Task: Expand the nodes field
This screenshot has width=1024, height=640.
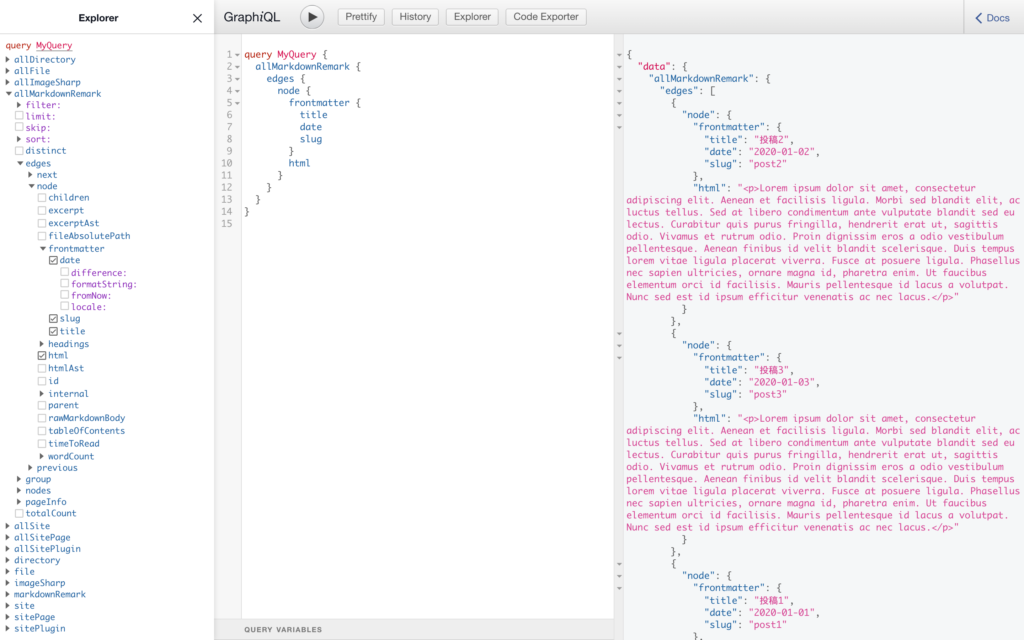Action: 19,490
